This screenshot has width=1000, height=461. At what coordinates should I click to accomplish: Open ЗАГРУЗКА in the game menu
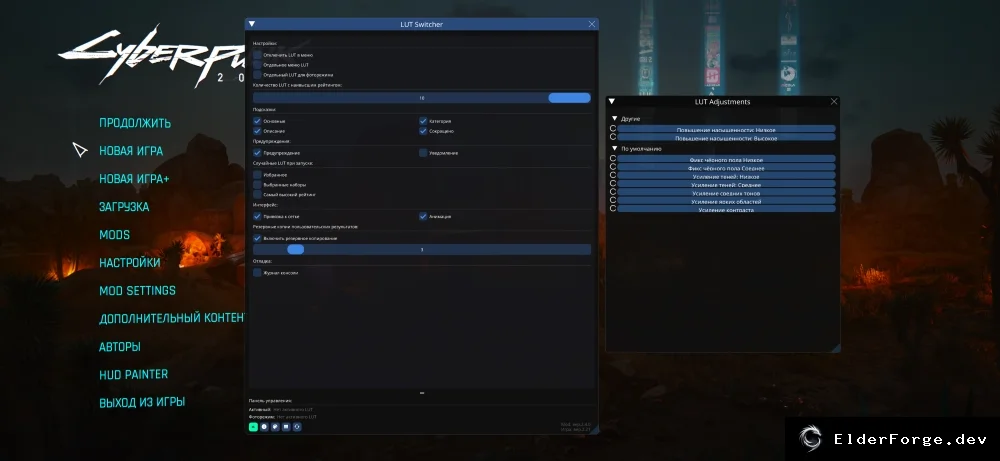point(124,207)
